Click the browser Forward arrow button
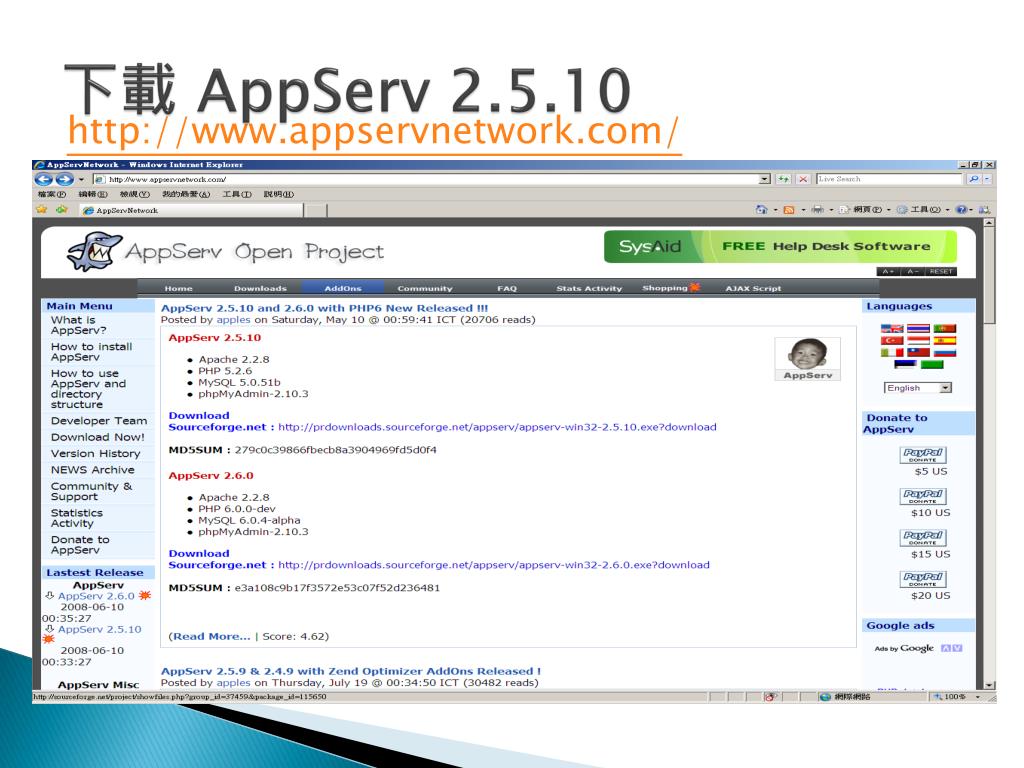 64,179
